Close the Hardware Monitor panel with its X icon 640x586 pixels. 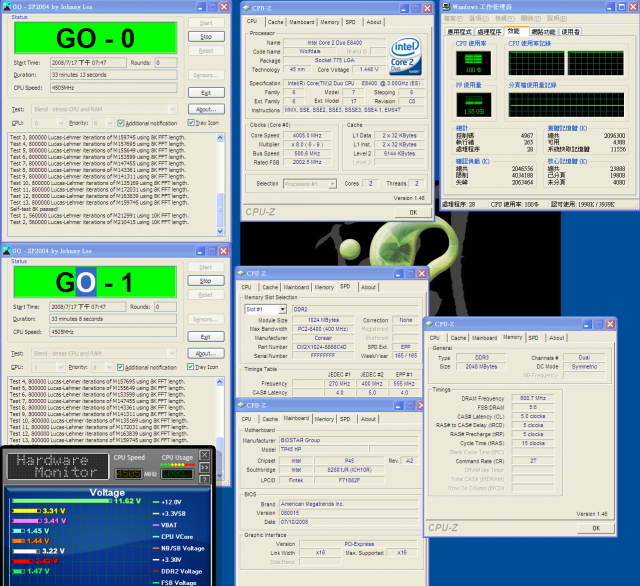(x=204, y=455)
